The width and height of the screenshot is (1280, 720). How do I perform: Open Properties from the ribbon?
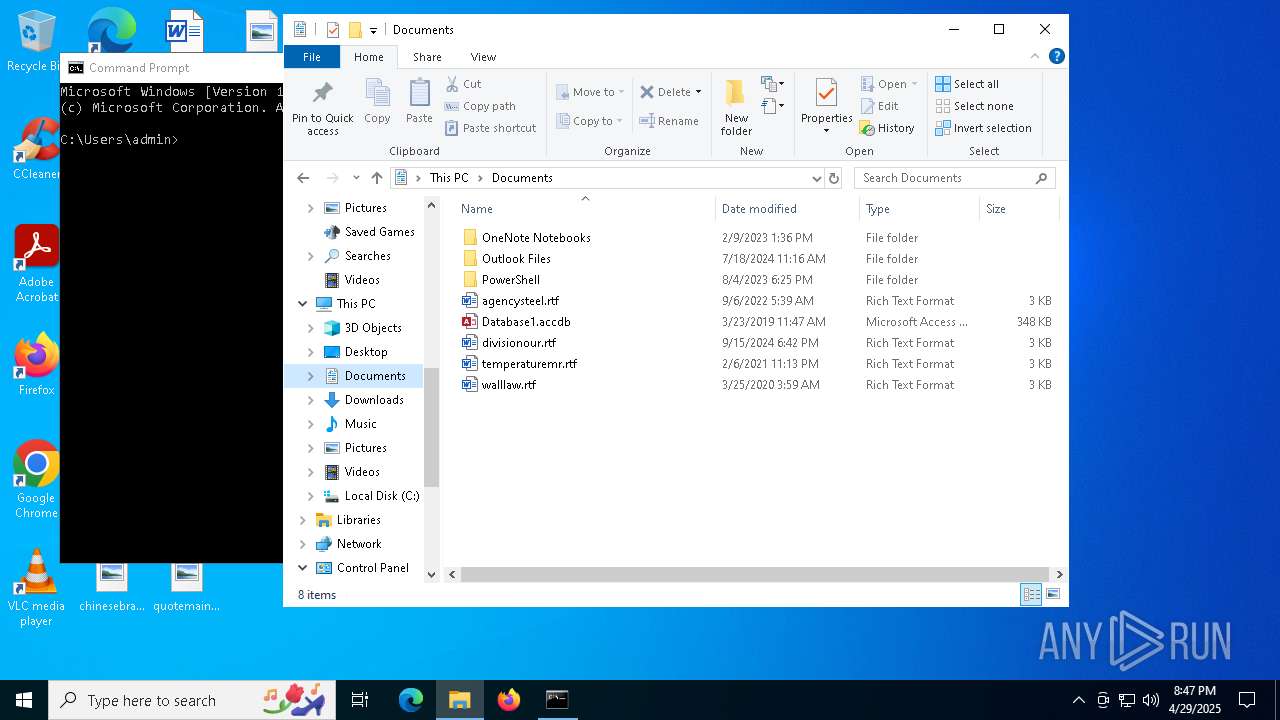click(826, 107)
